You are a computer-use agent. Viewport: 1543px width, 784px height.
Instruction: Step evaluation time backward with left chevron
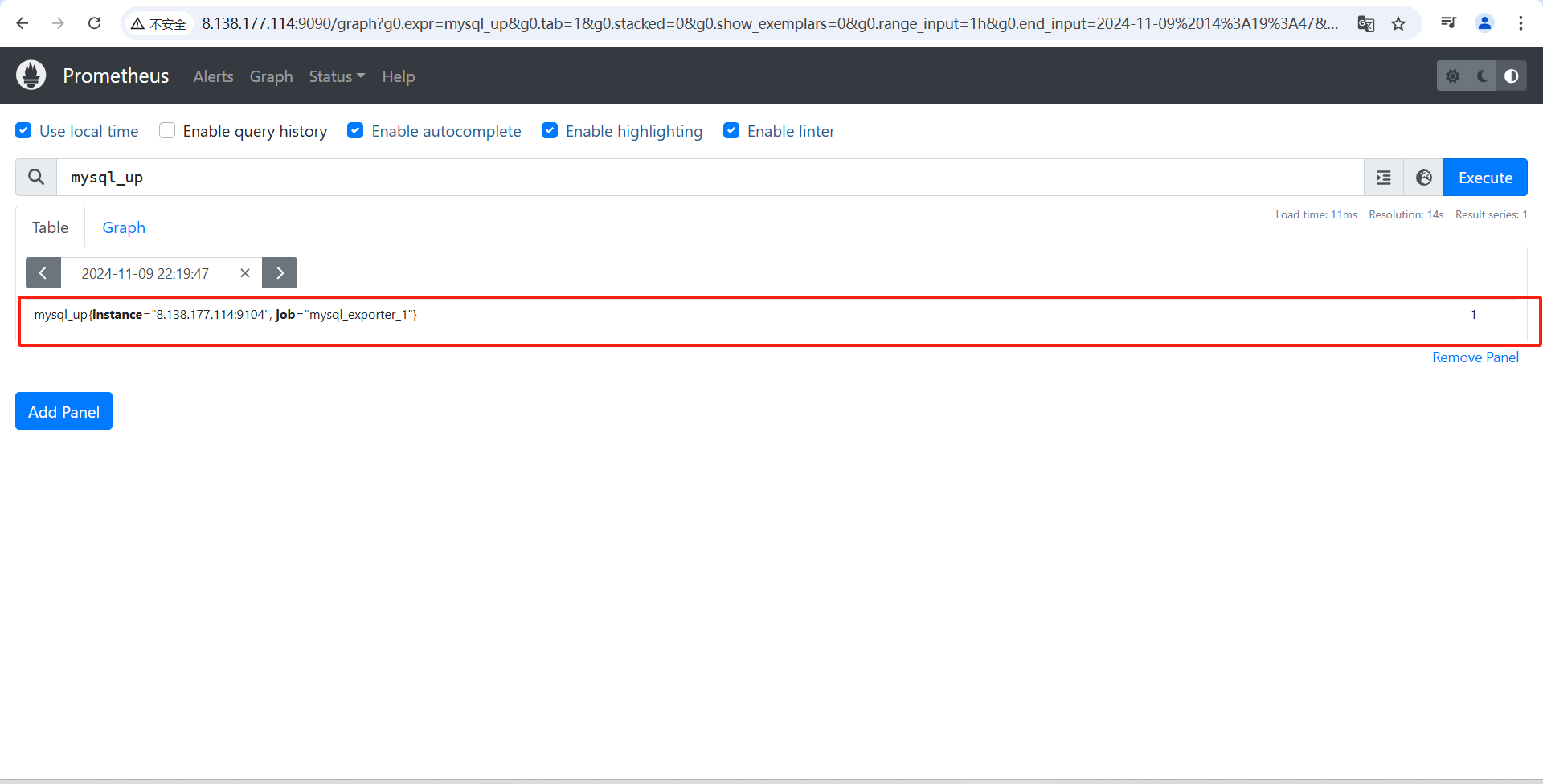pos(43,273)
